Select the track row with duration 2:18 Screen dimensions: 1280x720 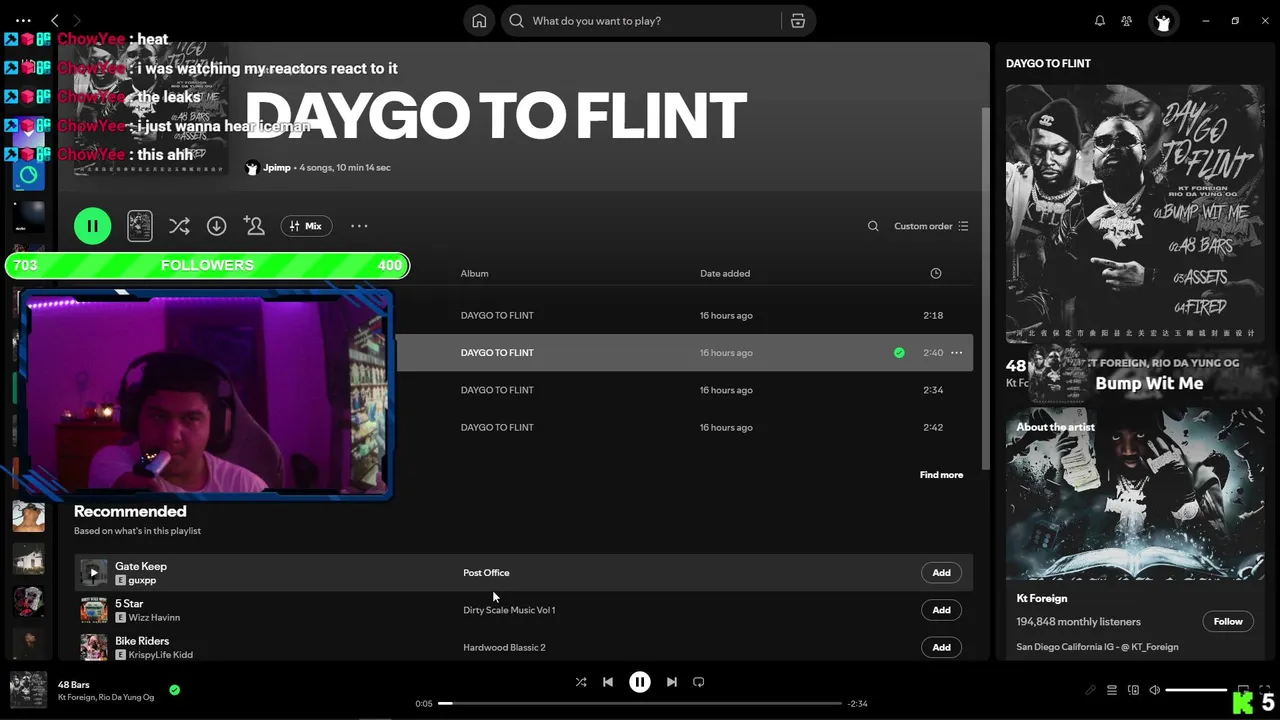685,315
